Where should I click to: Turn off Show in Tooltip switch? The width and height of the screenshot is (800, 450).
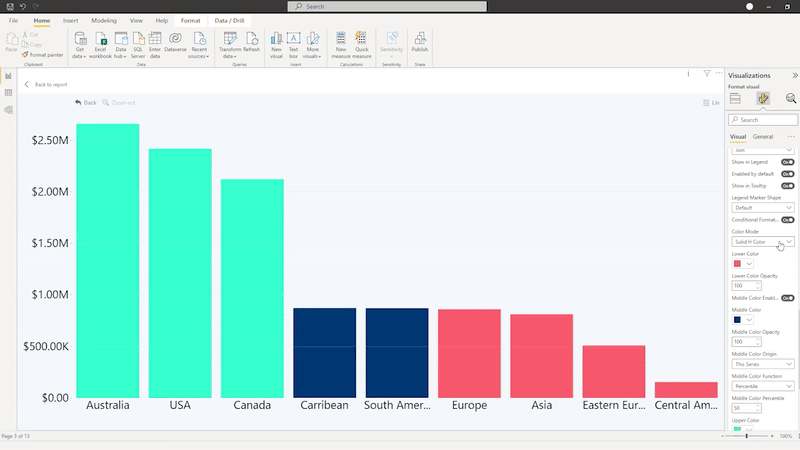[x=787, y=185]
